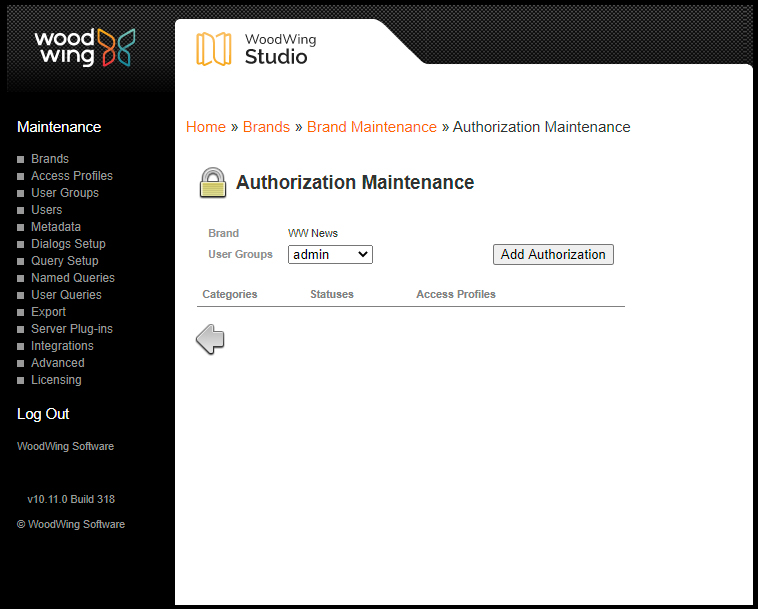Open the User Groups admin dropdown

330,255
